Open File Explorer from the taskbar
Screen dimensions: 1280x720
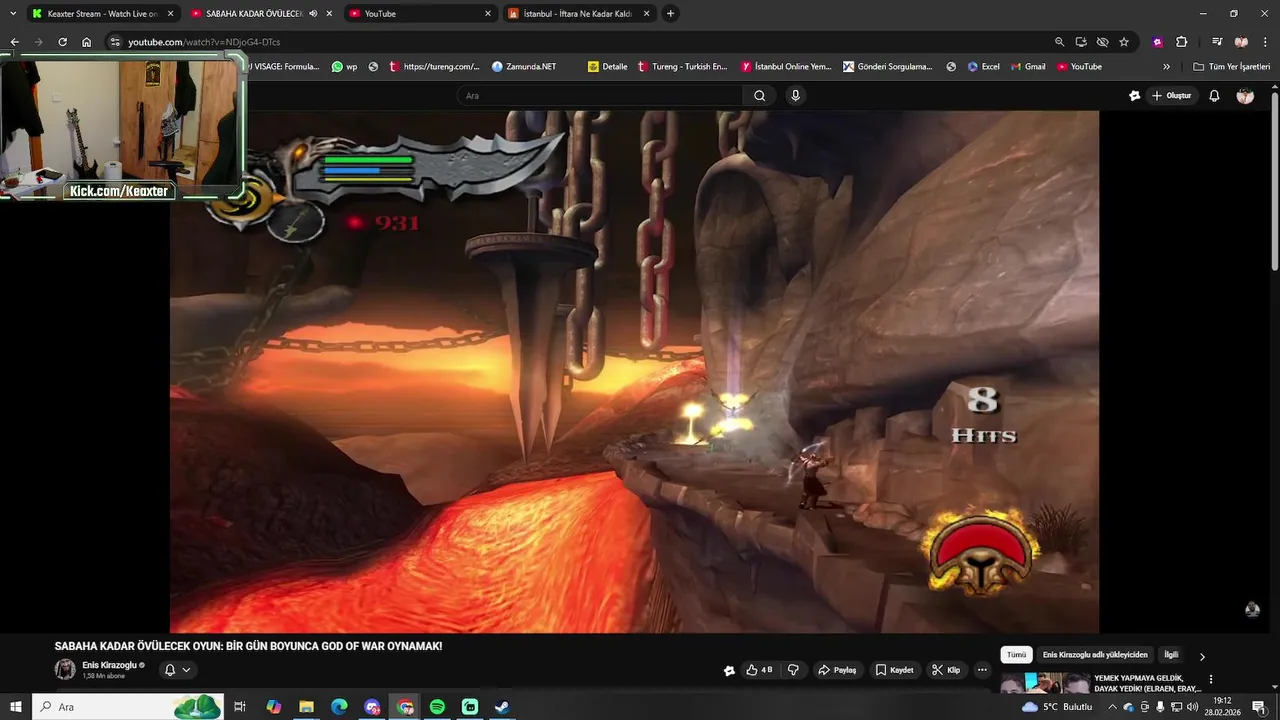point(306,707)
